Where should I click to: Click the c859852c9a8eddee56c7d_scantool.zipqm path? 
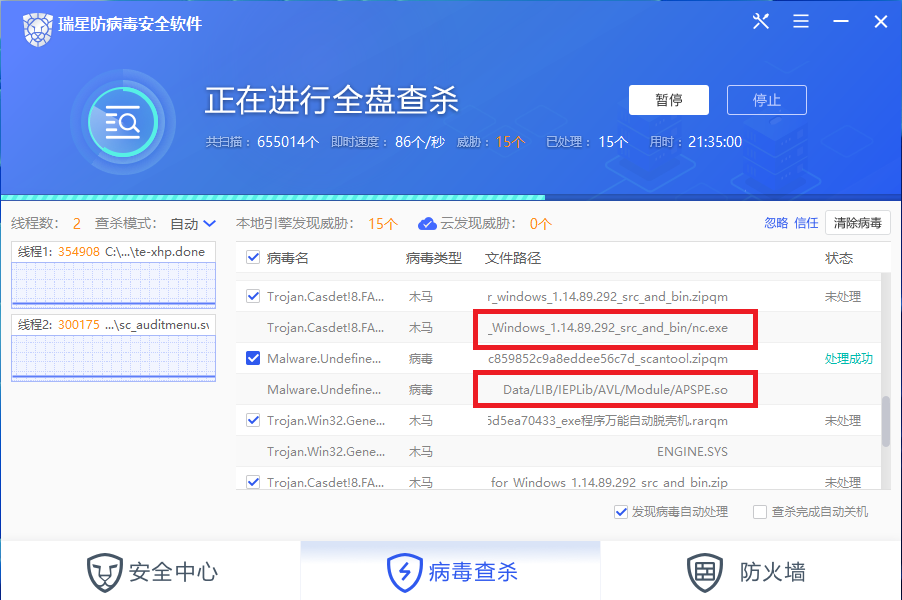point(607,358)
